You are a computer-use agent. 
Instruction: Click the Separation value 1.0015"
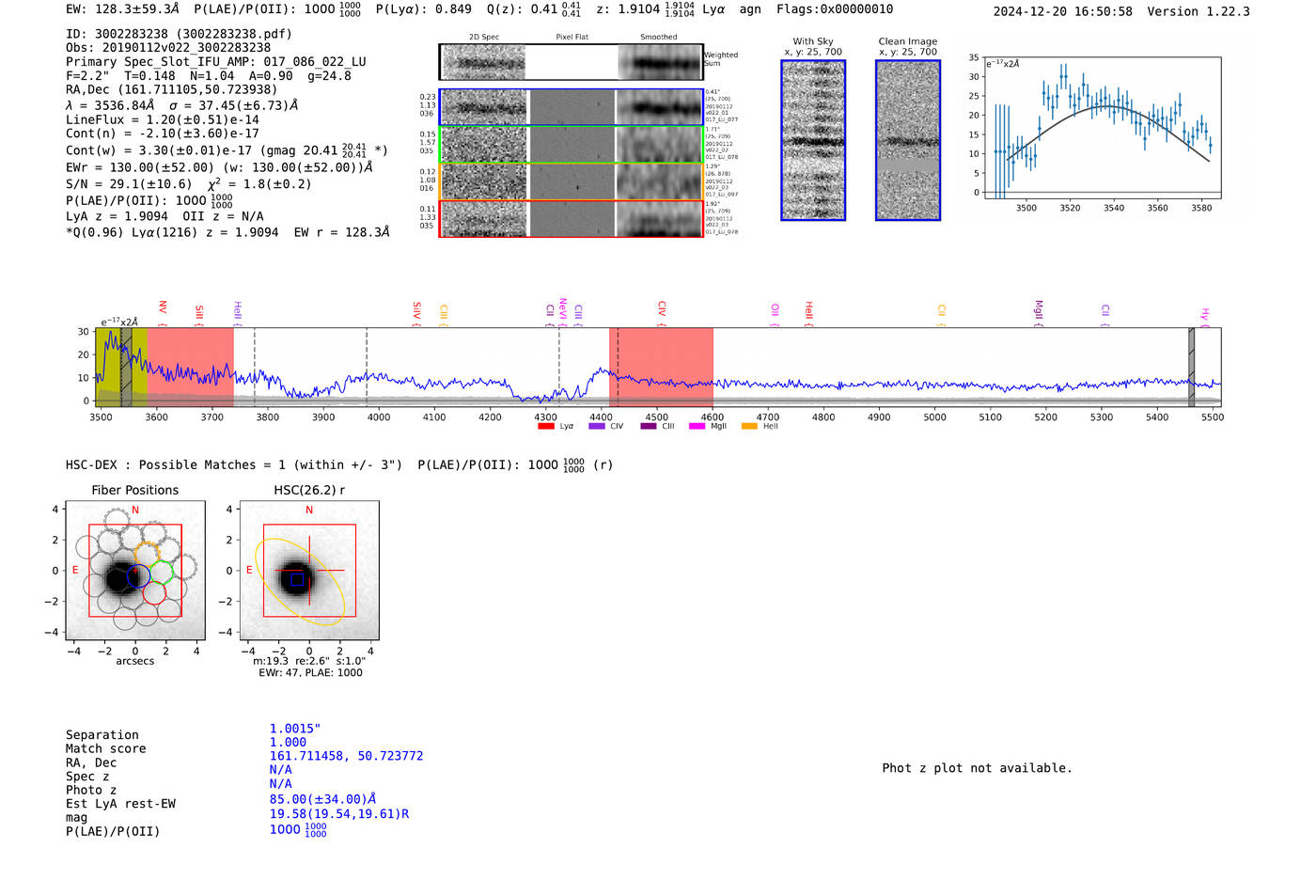tap(295, 729)
